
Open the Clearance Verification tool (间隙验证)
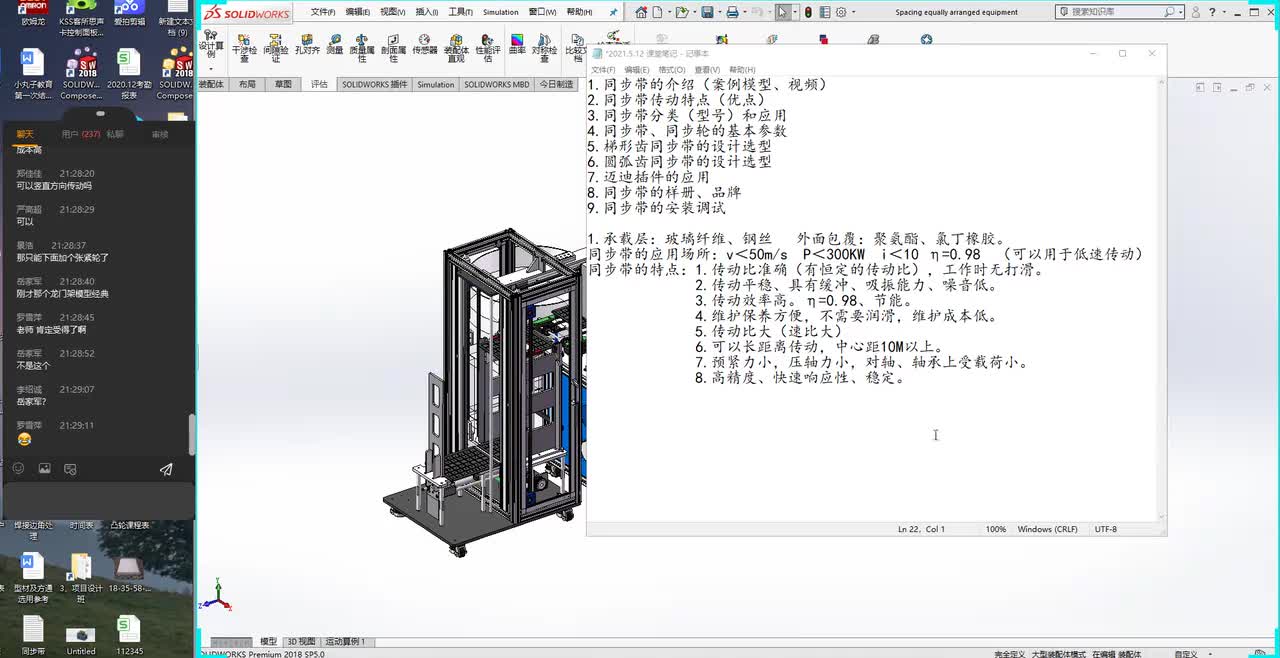[x=276, y=49]
